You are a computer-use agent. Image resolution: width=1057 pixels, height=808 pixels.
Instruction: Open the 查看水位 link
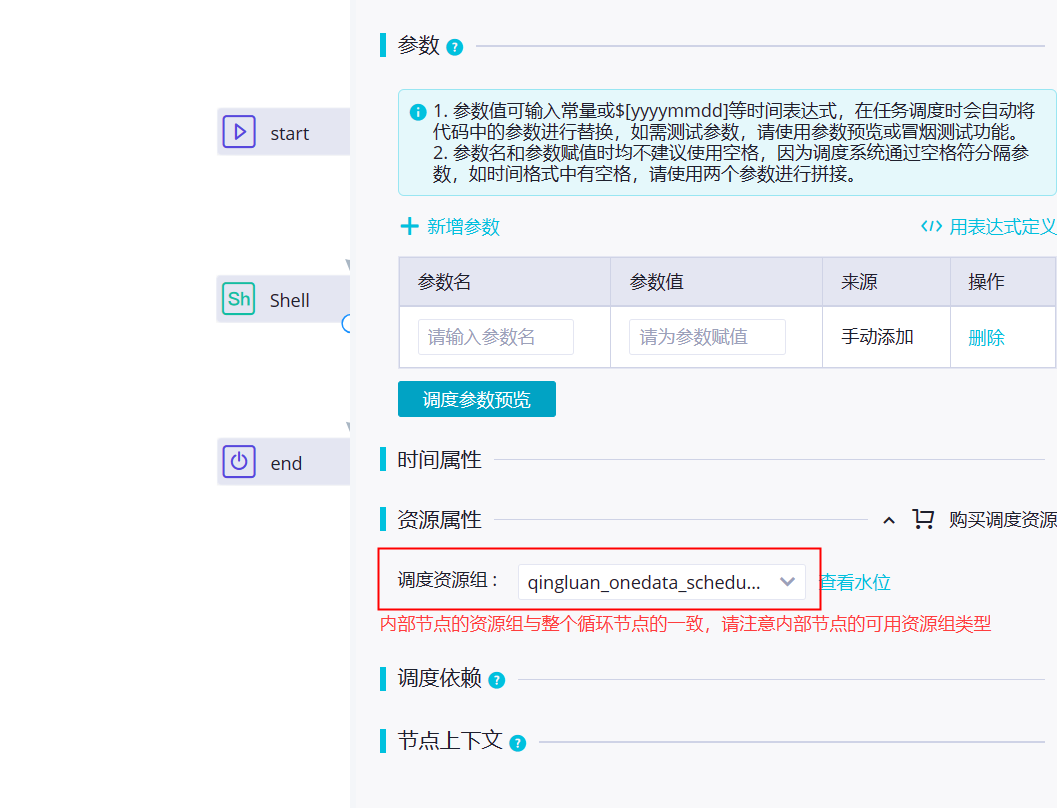pos(855,582)
